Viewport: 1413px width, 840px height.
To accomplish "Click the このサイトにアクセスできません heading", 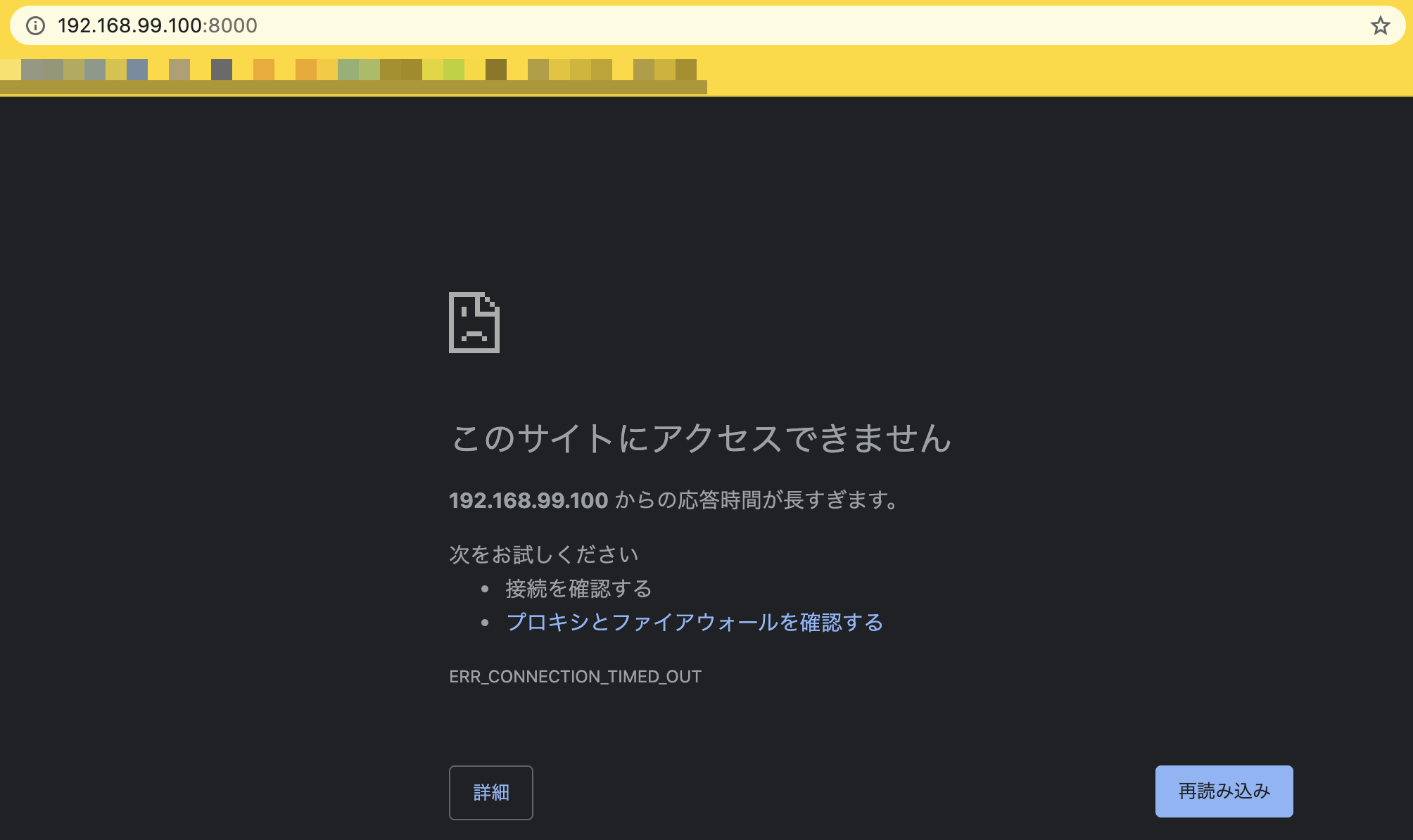I will point(700,438).
